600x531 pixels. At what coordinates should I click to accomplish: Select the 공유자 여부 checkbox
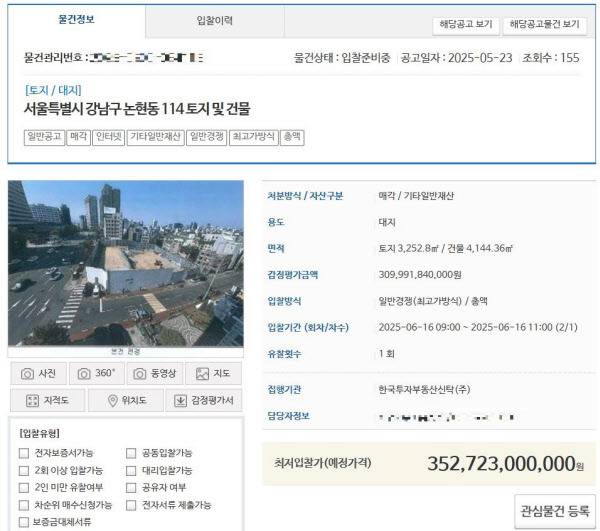pyautogui.click(x=131, y=487)
